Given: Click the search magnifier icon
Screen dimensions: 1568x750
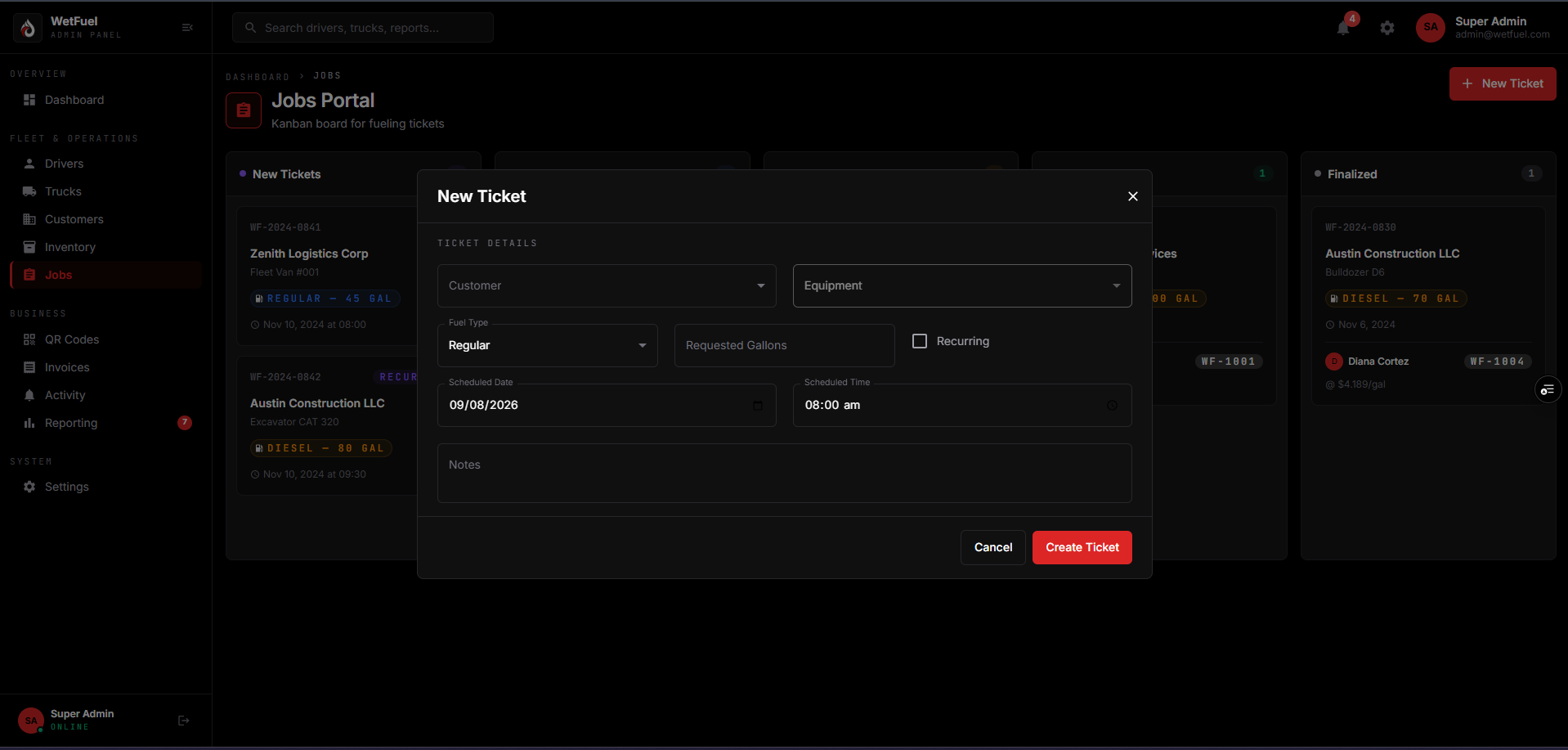Looking at the screenshot, I should tap(251, 28).
